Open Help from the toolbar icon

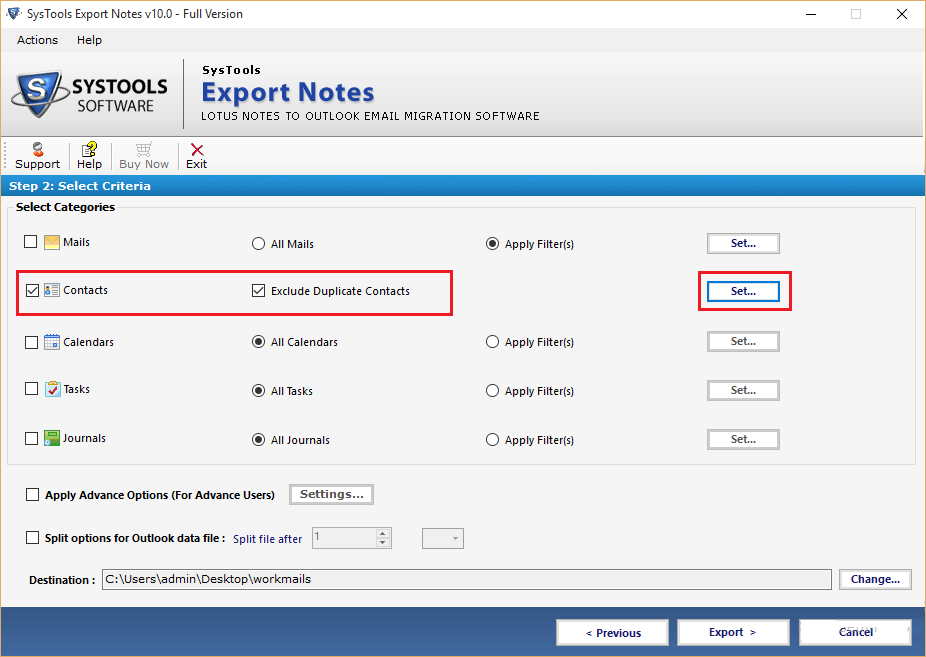pos(89,150)
